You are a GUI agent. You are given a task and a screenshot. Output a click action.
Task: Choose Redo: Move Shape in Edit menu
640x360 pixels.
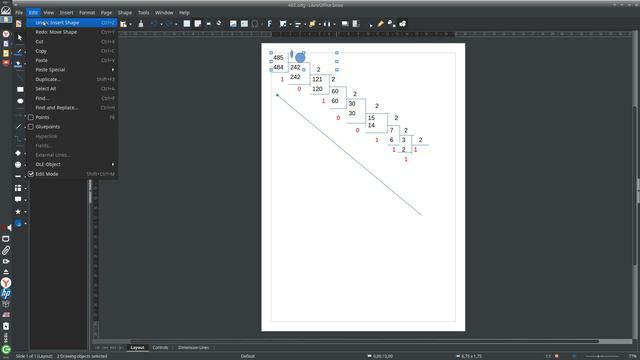[72, 32]
